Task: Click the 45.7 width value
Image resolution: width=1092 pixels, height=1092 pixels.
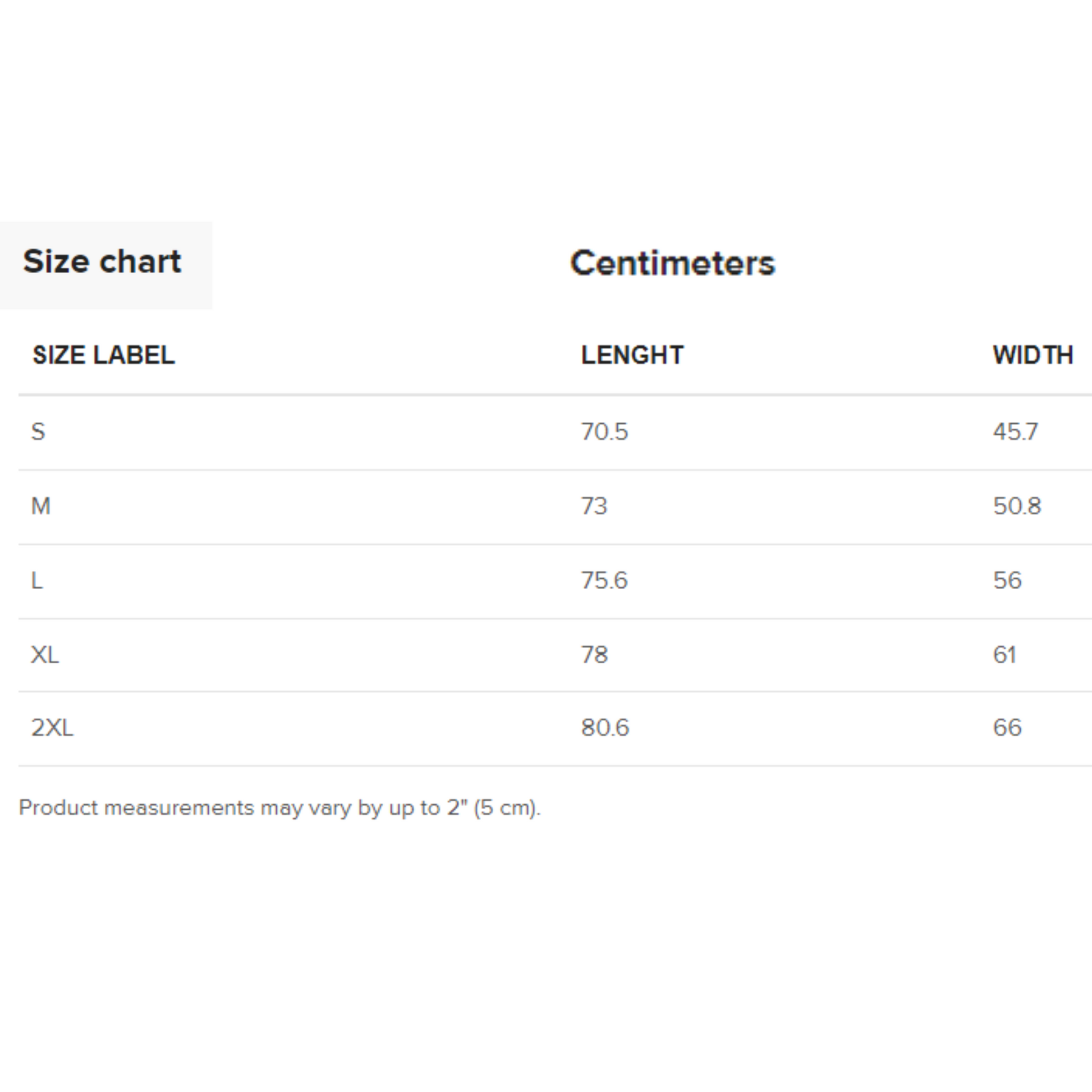Action: (x=1015, y=432)
